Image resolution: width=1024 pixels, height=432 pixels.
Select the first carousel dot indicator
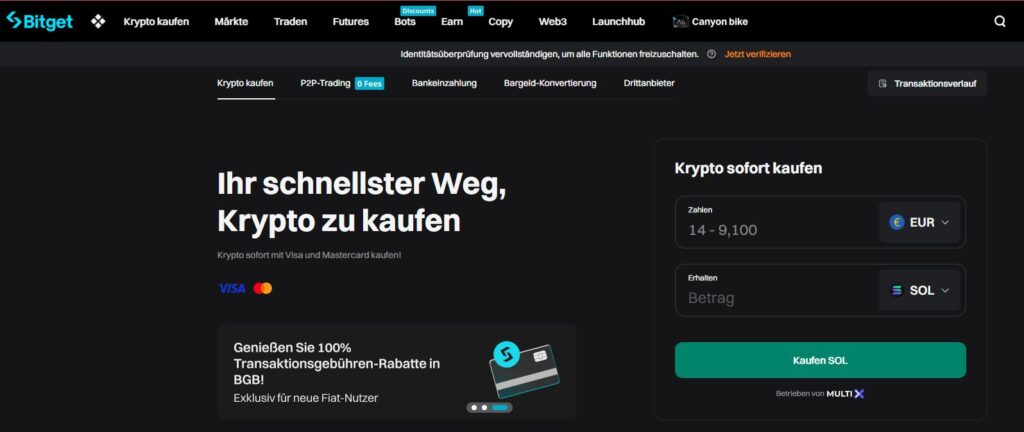(474, 407)
